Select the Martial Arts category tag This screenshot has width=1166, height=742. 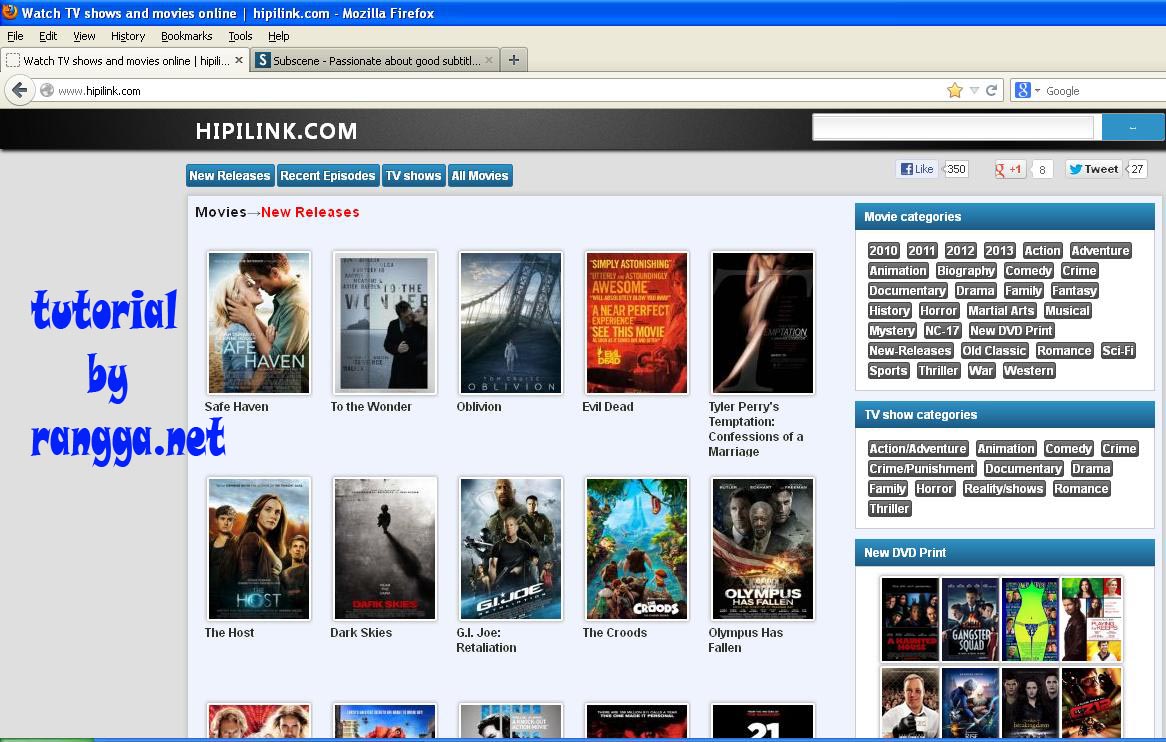pyautogui.click(x=1001, y=311)
